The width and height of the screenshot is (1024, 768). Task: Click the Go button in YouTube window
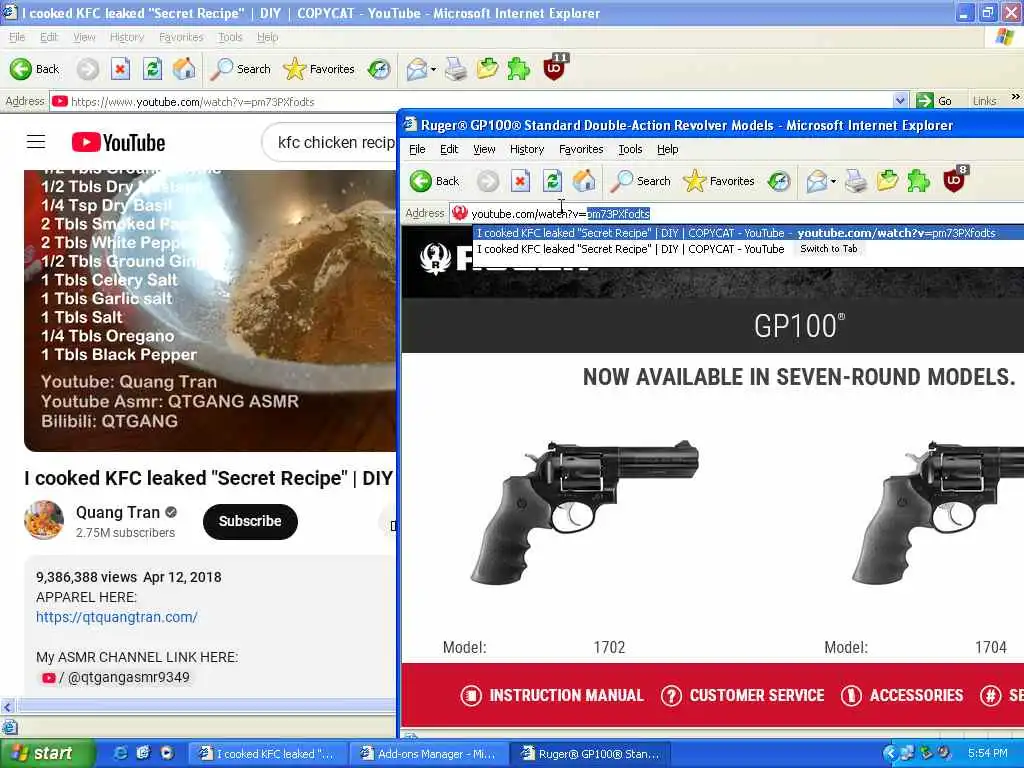tap(934, 101)
